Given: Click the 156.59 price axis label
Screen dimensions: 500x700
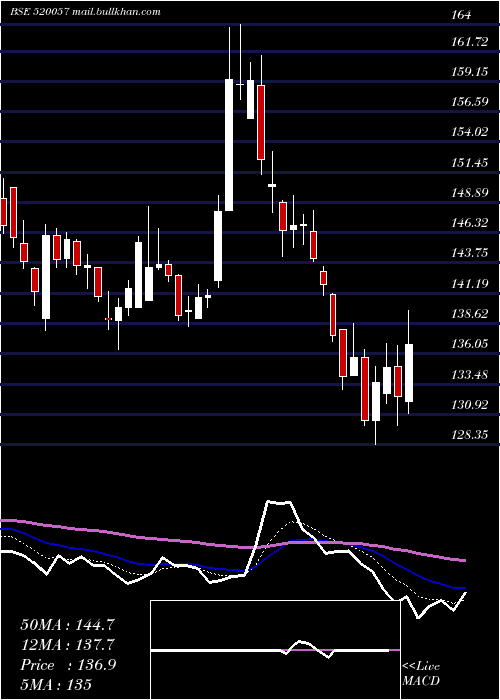Looking at the screenshot, I should [x=469, y=102].
